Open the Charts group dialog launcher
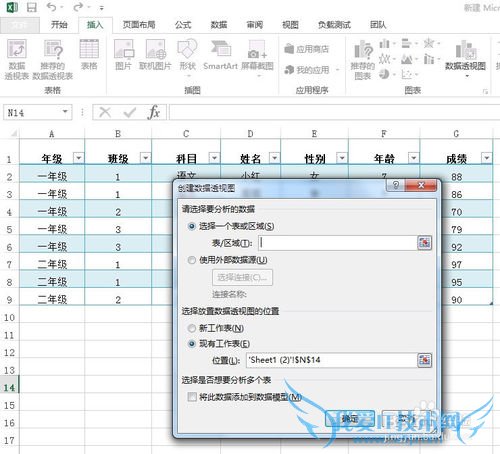 (x=485, y=91)
